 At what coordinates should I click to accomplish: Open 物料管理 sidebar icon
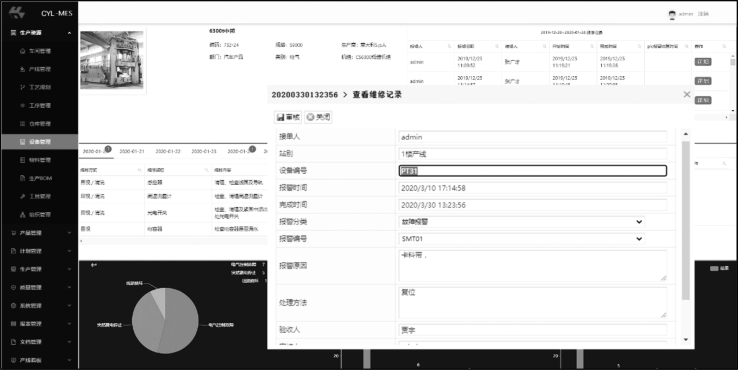point(22,160)
